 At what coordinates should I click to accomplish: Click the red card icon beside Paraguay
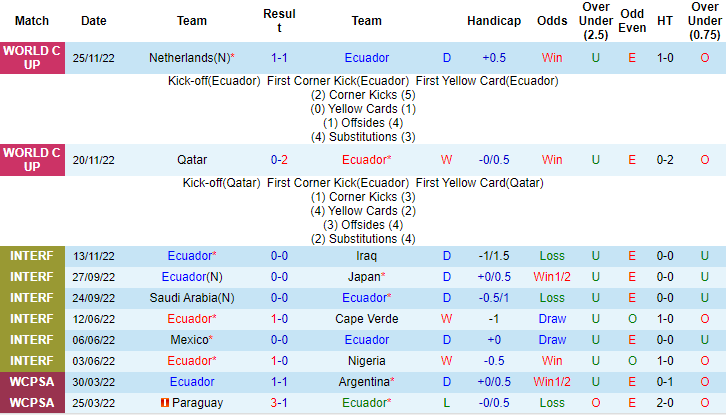click(x=164, y=402)
